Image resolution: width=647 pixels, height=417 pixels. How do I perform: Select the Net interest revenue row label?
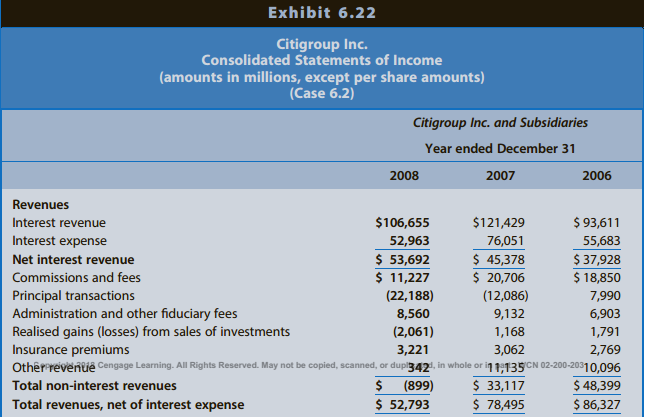[x=73, y=260]
